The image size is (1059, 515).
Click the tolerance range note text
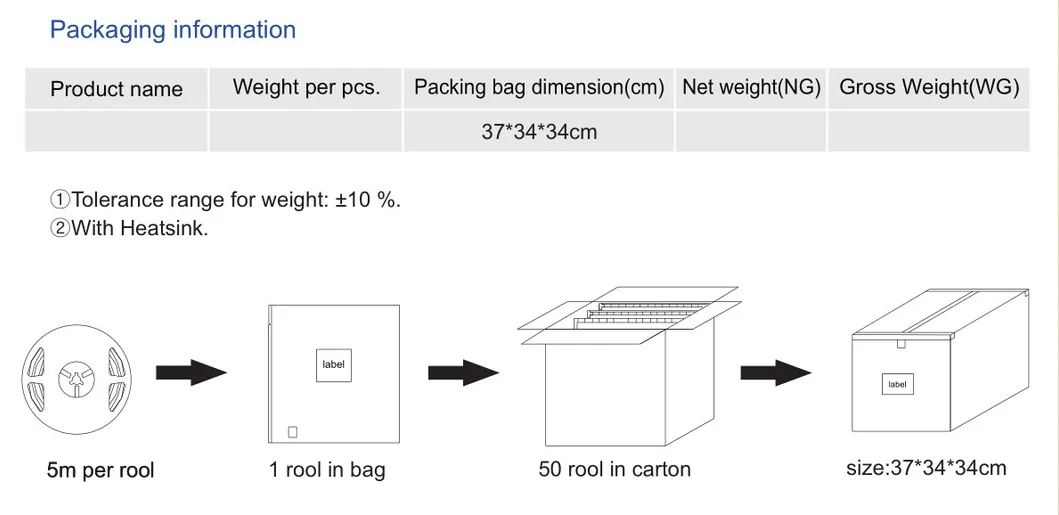pos(226,199)
